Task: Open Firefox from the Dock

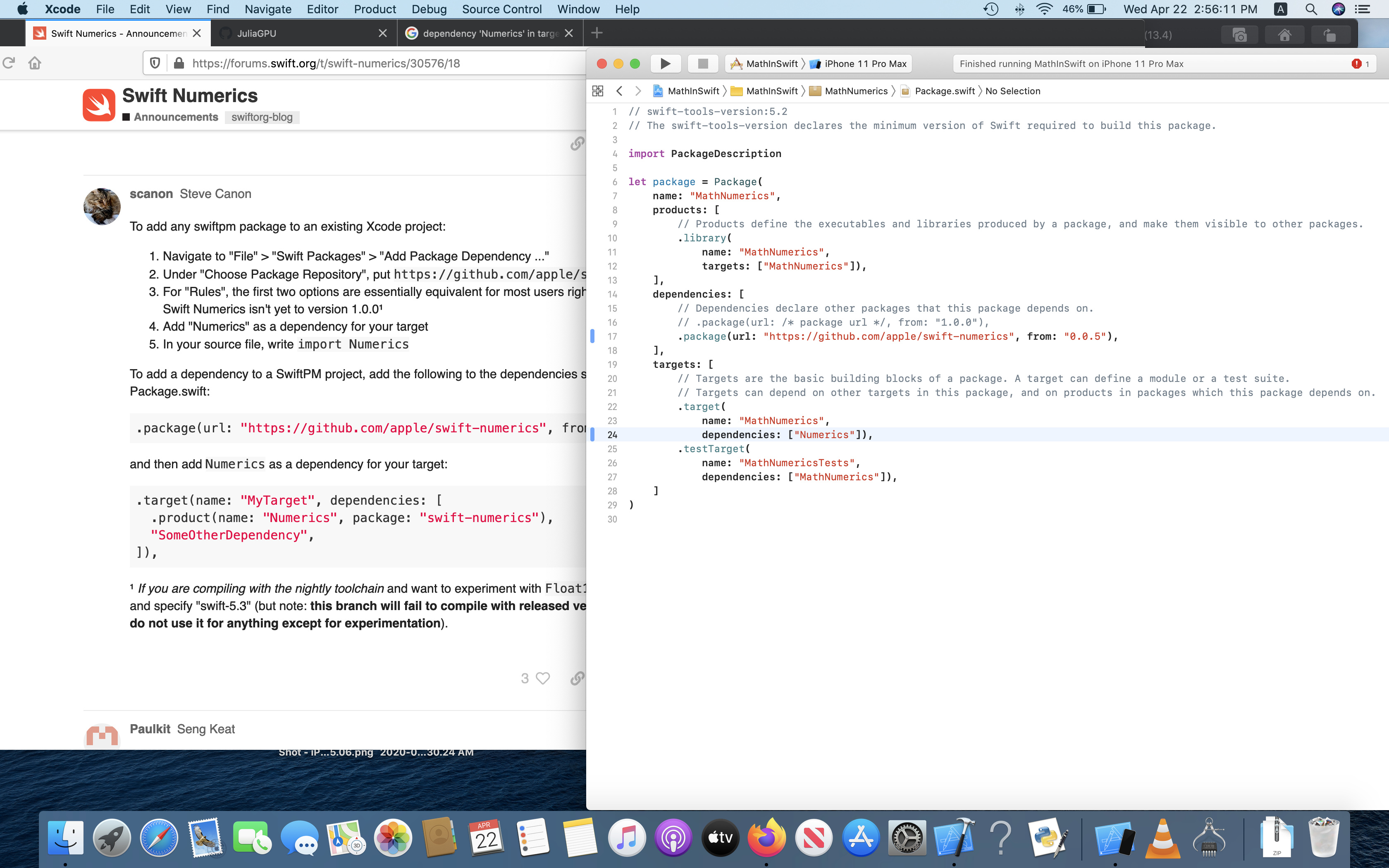Action: click(x=767, y=837)
